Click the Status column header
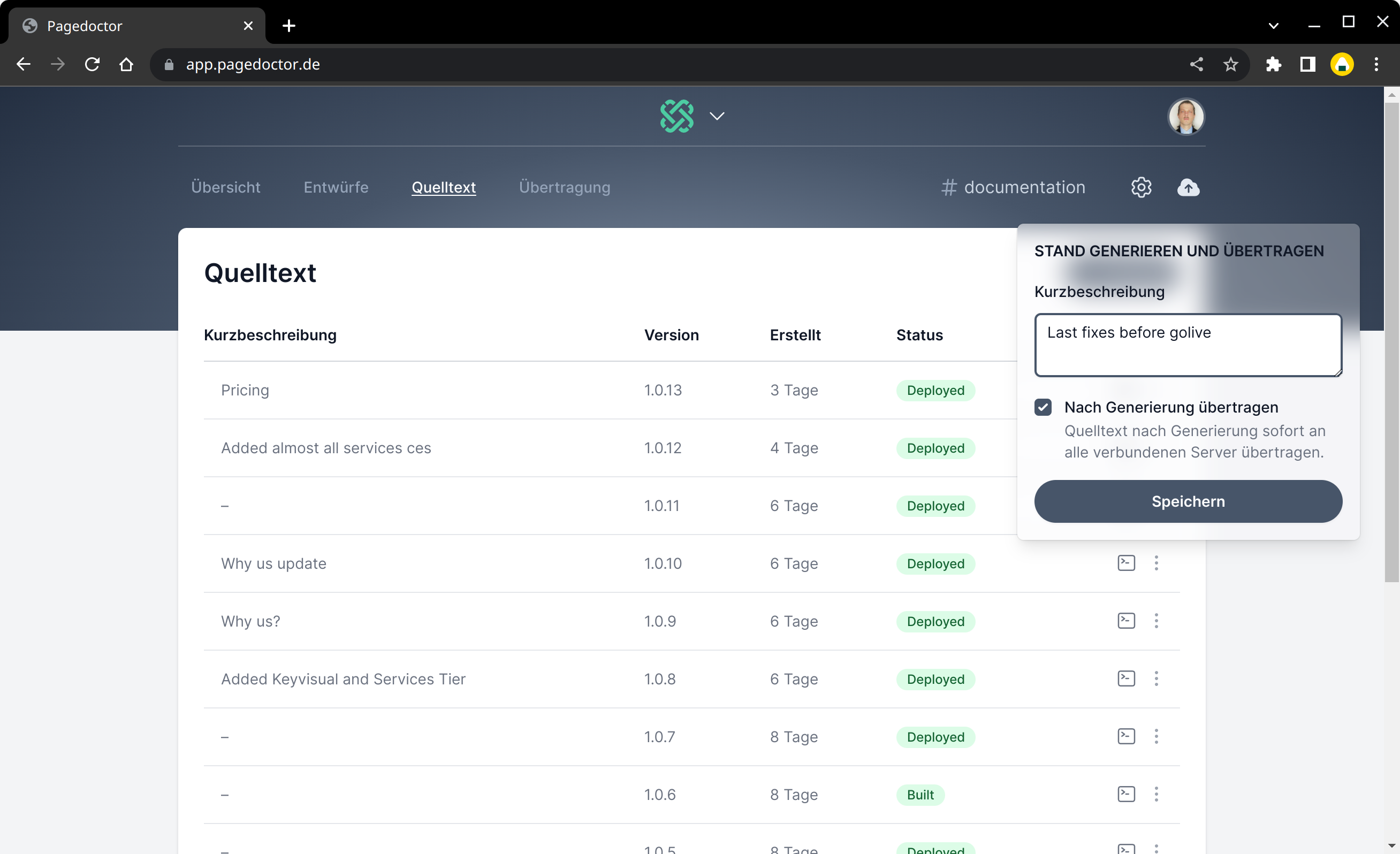The image size is (1400, 854). (x=919, y=335)
